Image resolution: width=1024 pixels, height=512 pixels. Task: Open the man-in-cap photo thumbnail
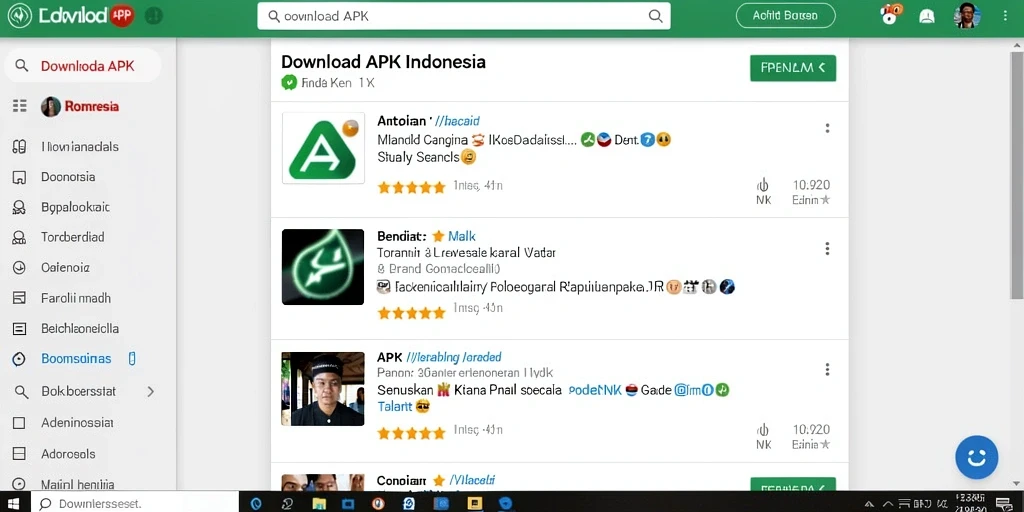tap(323, 389)
